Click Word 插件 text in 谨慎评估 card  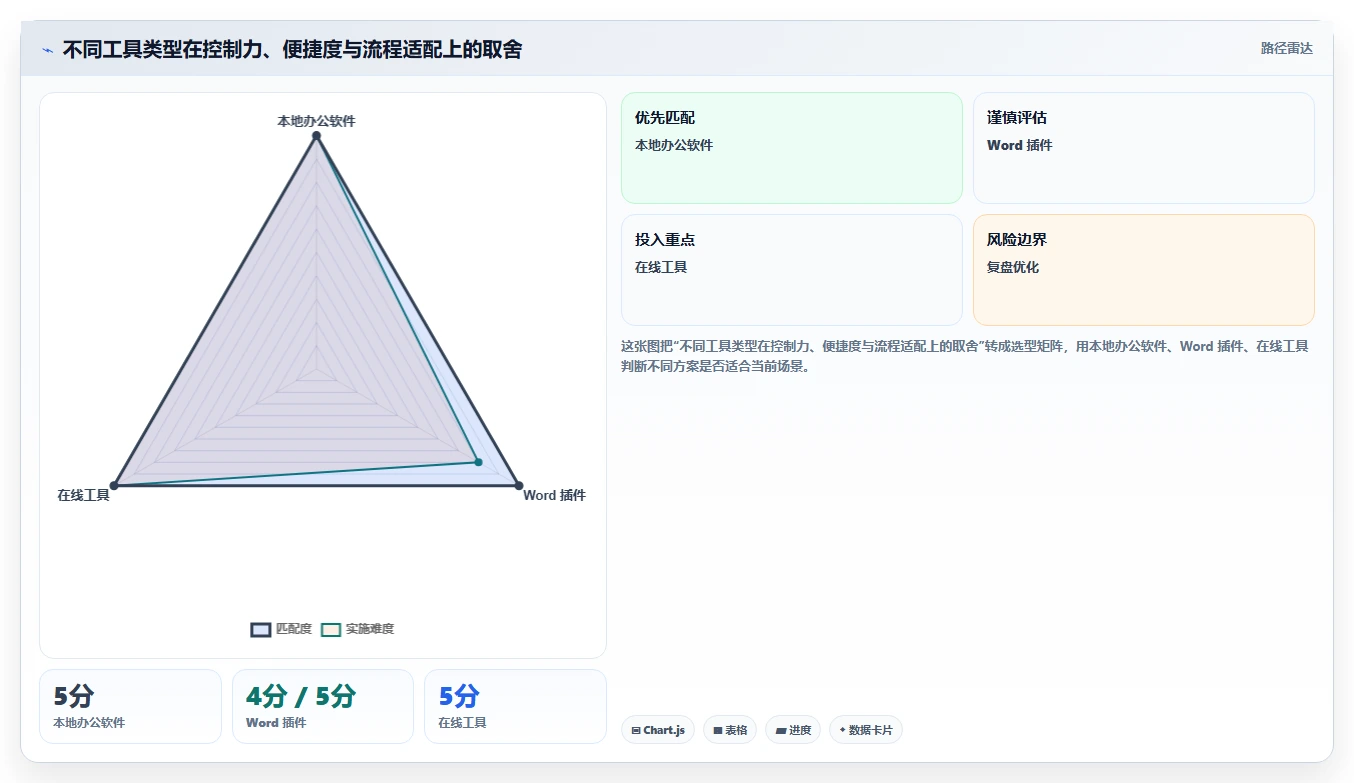coord(1020,145)
